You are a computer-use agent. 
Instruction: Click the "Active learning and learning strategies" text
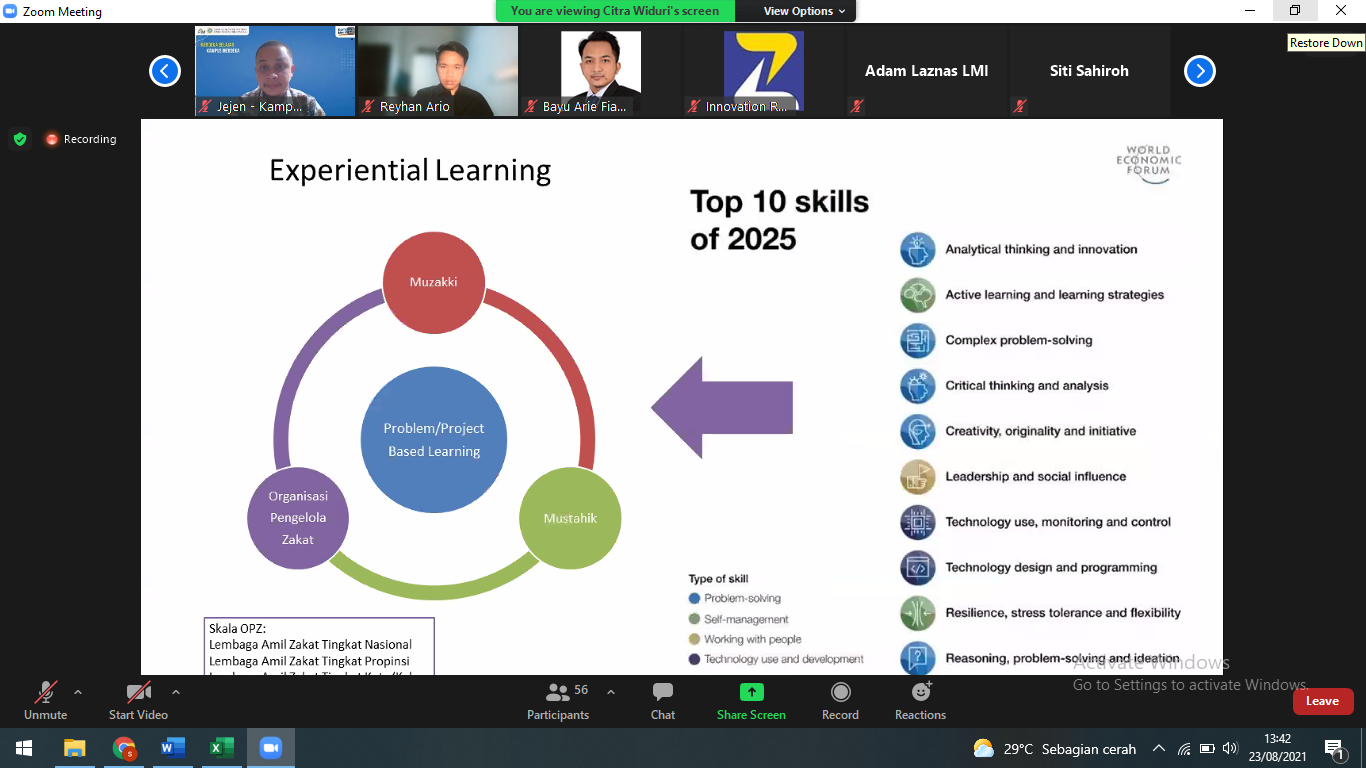1055,295
